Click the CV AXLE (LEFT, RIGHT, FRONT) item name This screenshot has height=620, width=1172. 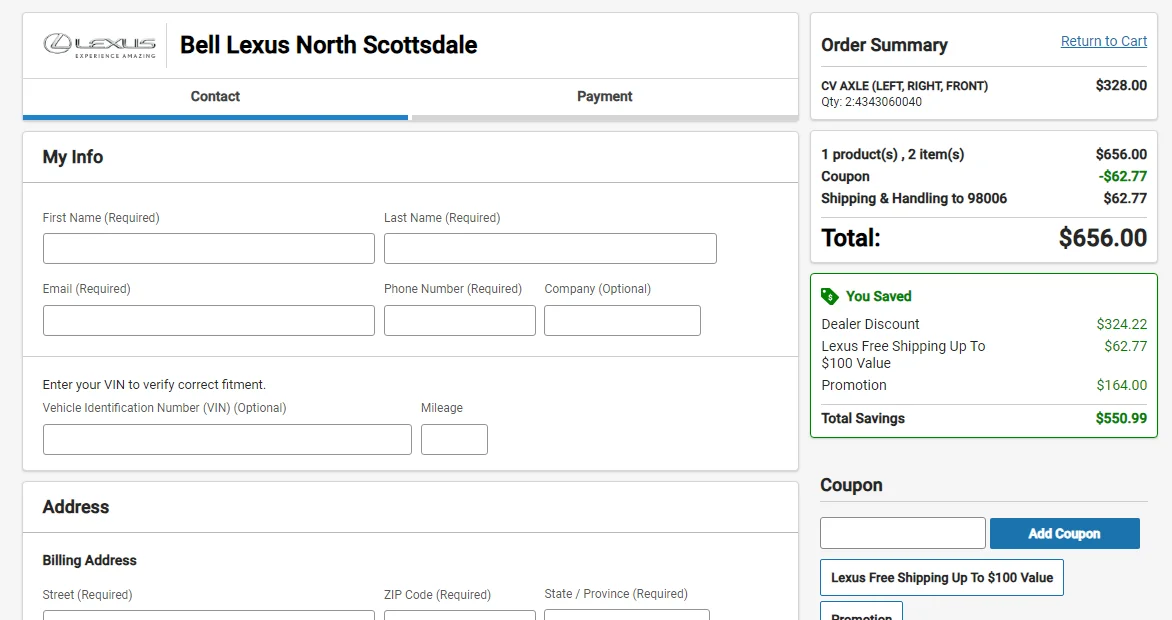(x=904, y=86)
